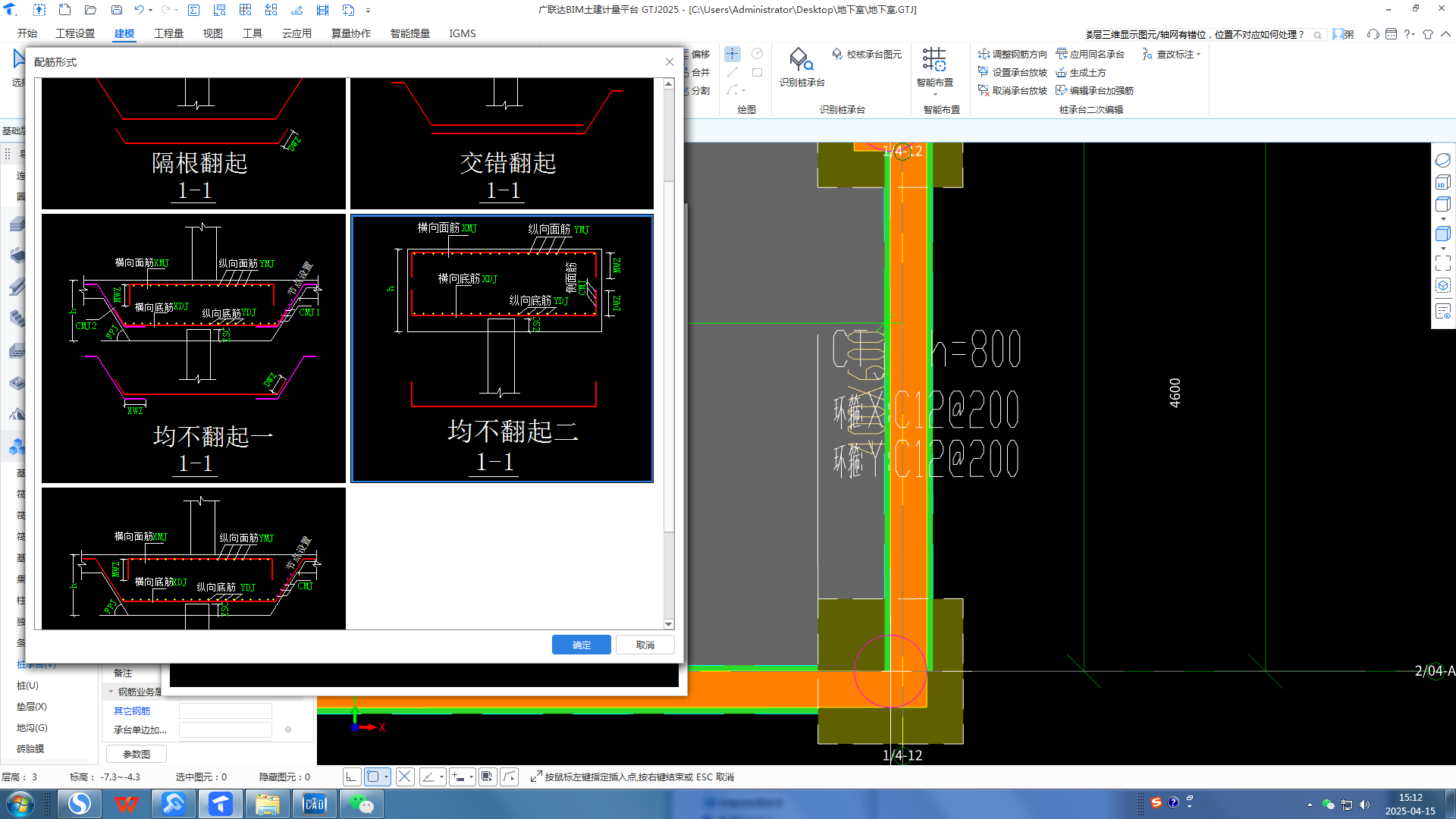Viewport: 1456px width, 819px height.
Task: Open the rectangle selection mode dropdown
Action: [386, 777]
